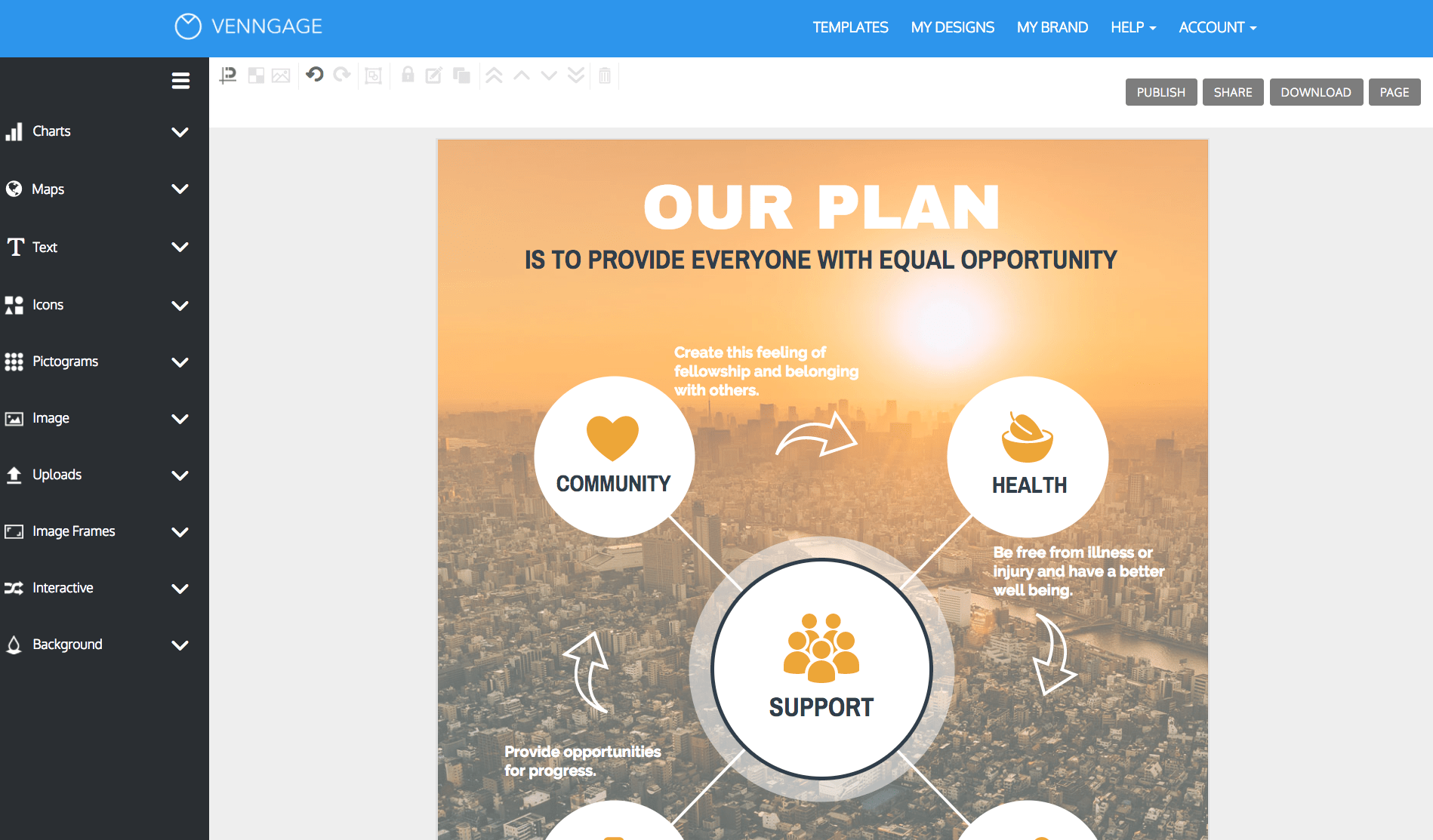The height and width of the screenshot is (840, 1433).
Task: Click the Page button
Action: pos(1394,92)
